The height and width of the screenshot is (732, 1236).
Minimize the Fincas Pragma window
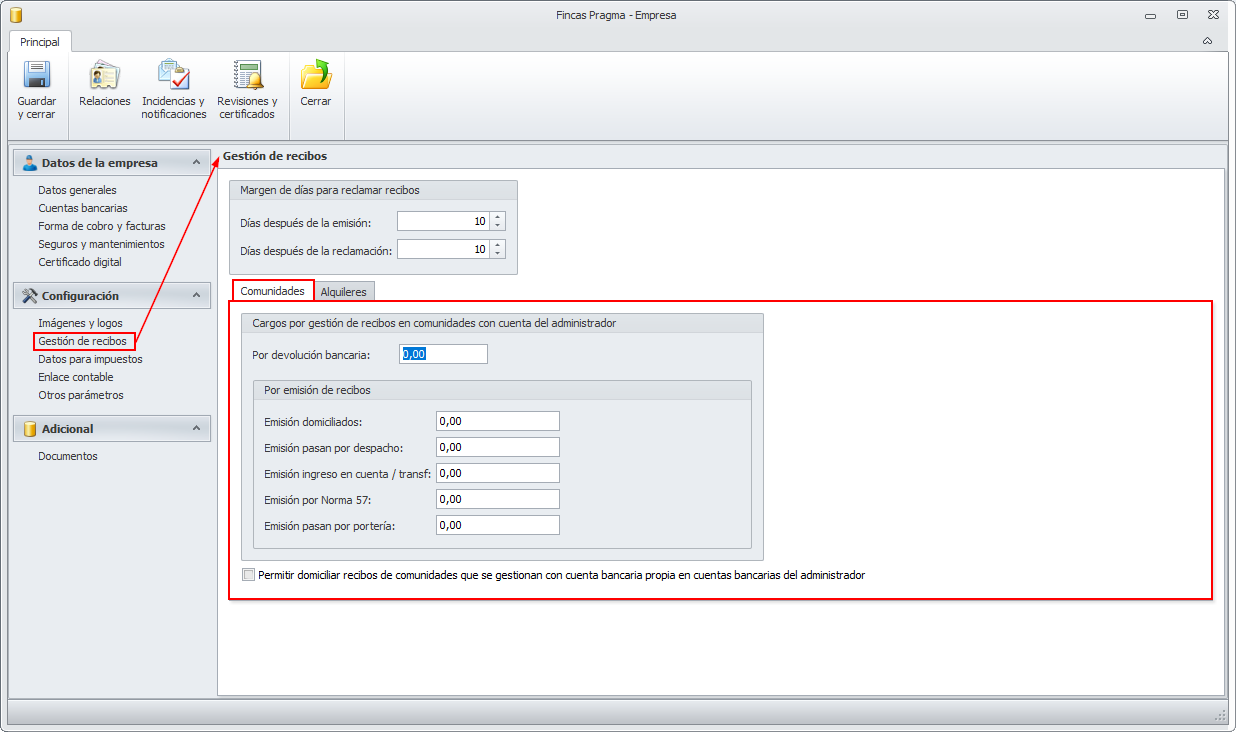[1151, 15]
